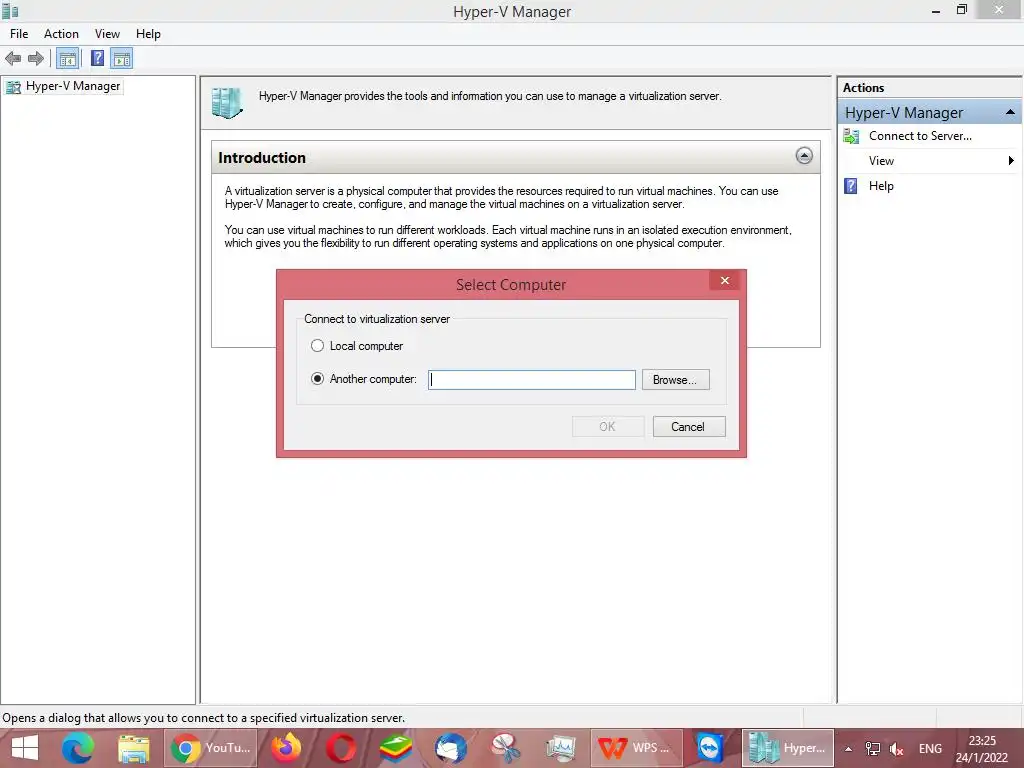1024x768 pixels.
Task: Close the Select Computer dialog
Action: 725,281
